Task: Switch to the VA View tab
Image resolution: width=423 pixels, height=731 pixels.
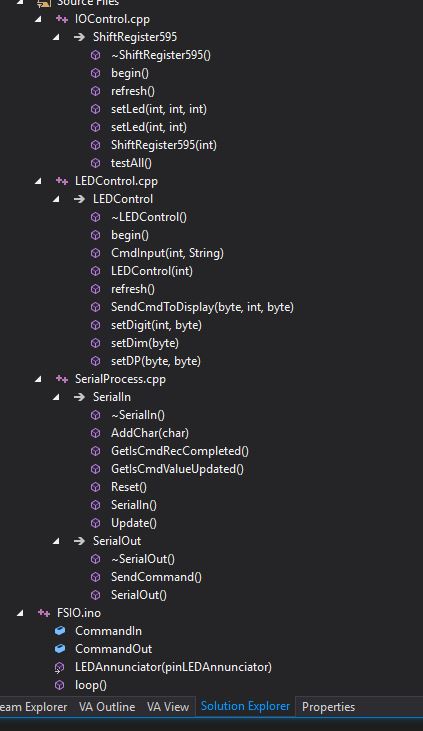Action: click(x=168, y=707)
